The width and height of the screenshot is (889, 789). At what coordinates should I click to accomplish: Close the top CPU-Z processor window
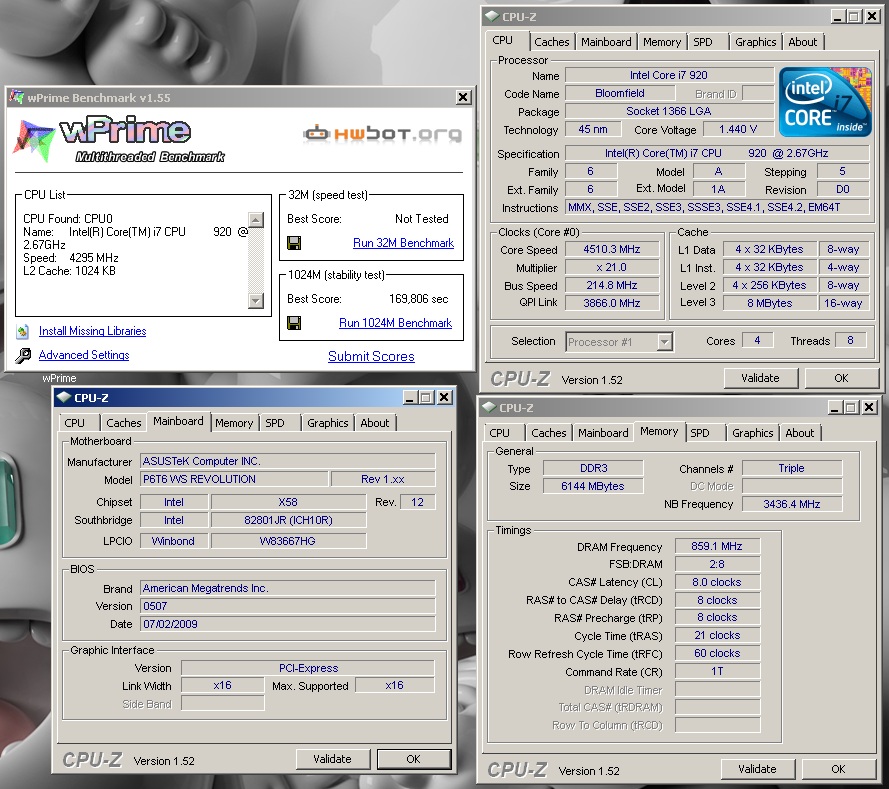point(873,16)
